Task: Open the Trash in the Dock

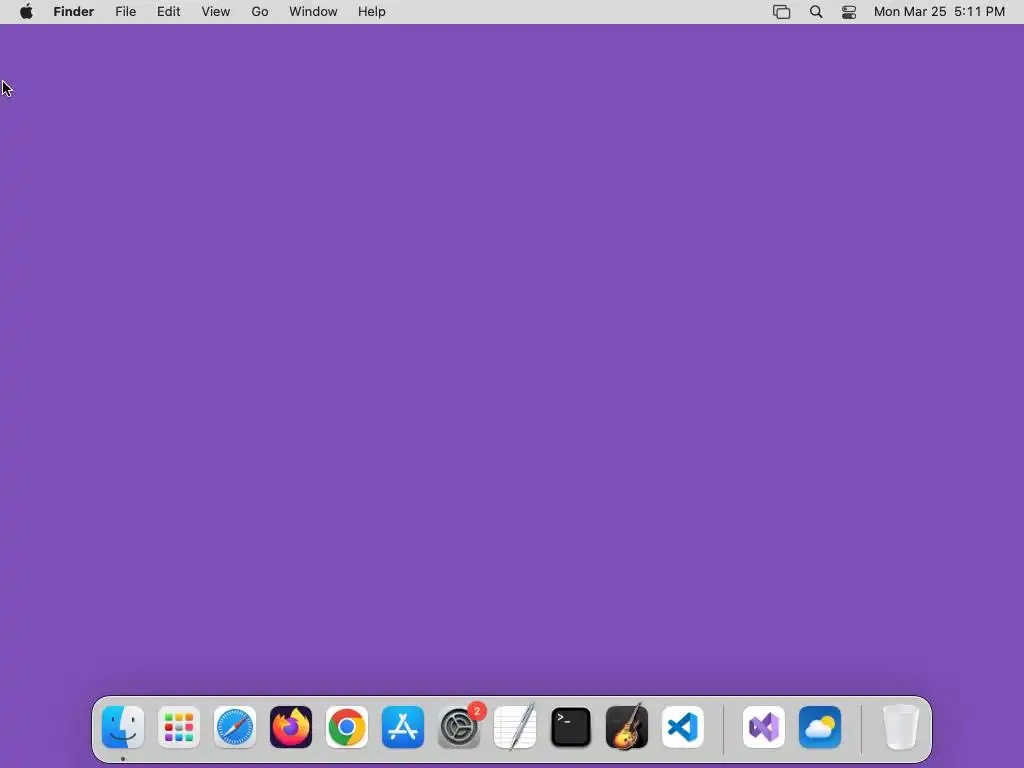Action: (901, 727)
